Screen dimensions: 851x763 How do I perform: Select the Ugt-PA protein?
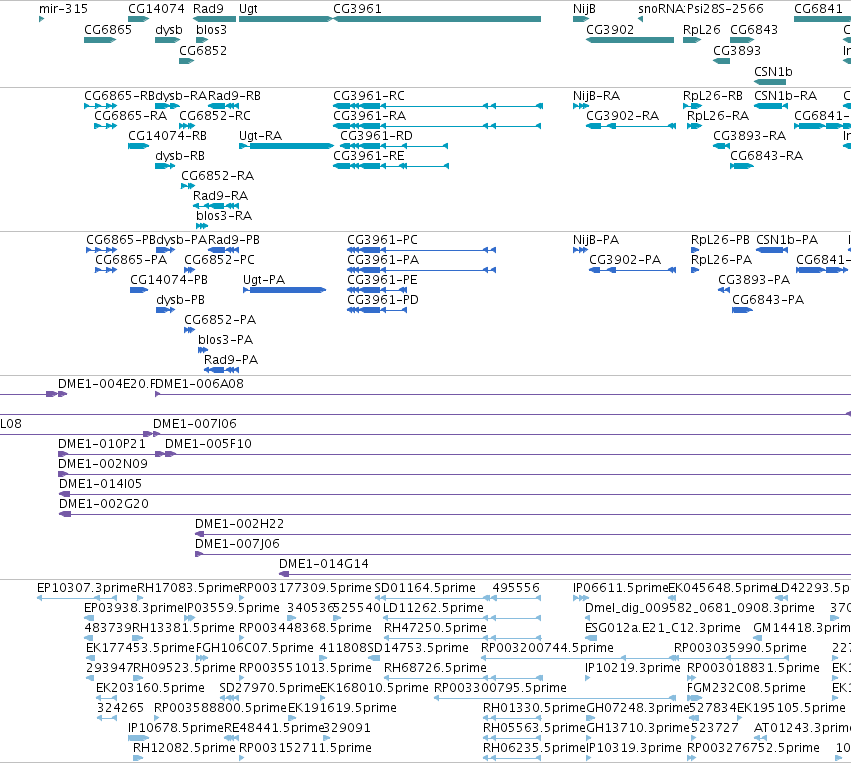(284, 290)
